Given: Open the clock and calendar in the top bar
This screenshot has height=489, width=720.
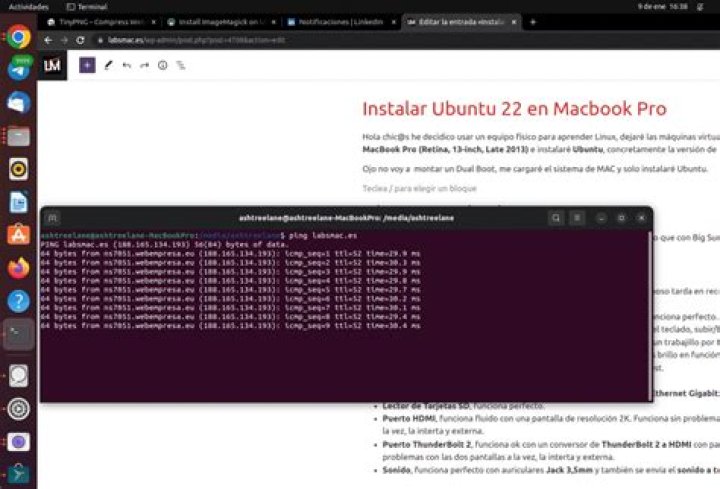Looking at the screenshot, I should click(663, 7).
